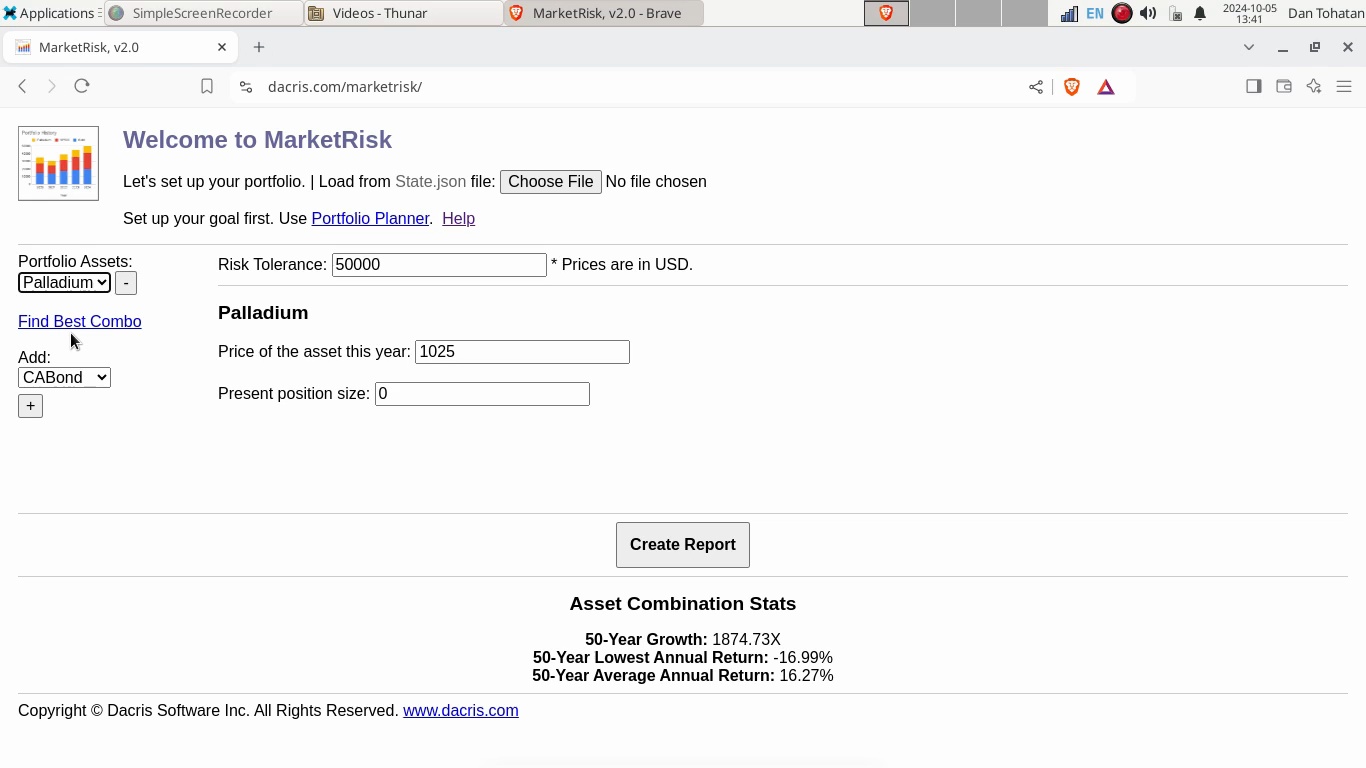1366x768 pixels.
Task: Bookmark this page with bookmark icon
Action: tap(207, 87)
